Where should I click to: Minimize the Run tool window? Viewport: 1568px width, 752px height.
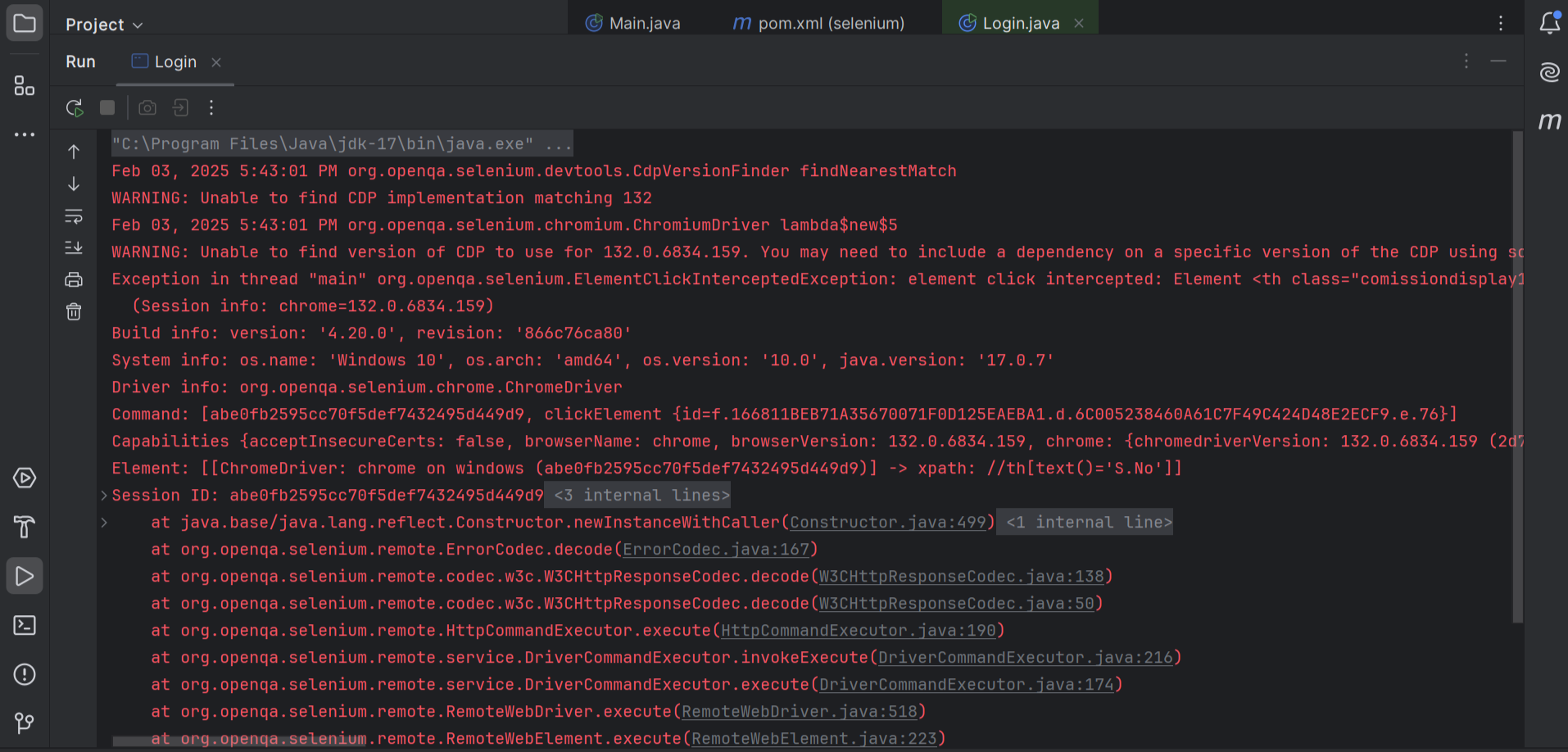pos(1498,61)
